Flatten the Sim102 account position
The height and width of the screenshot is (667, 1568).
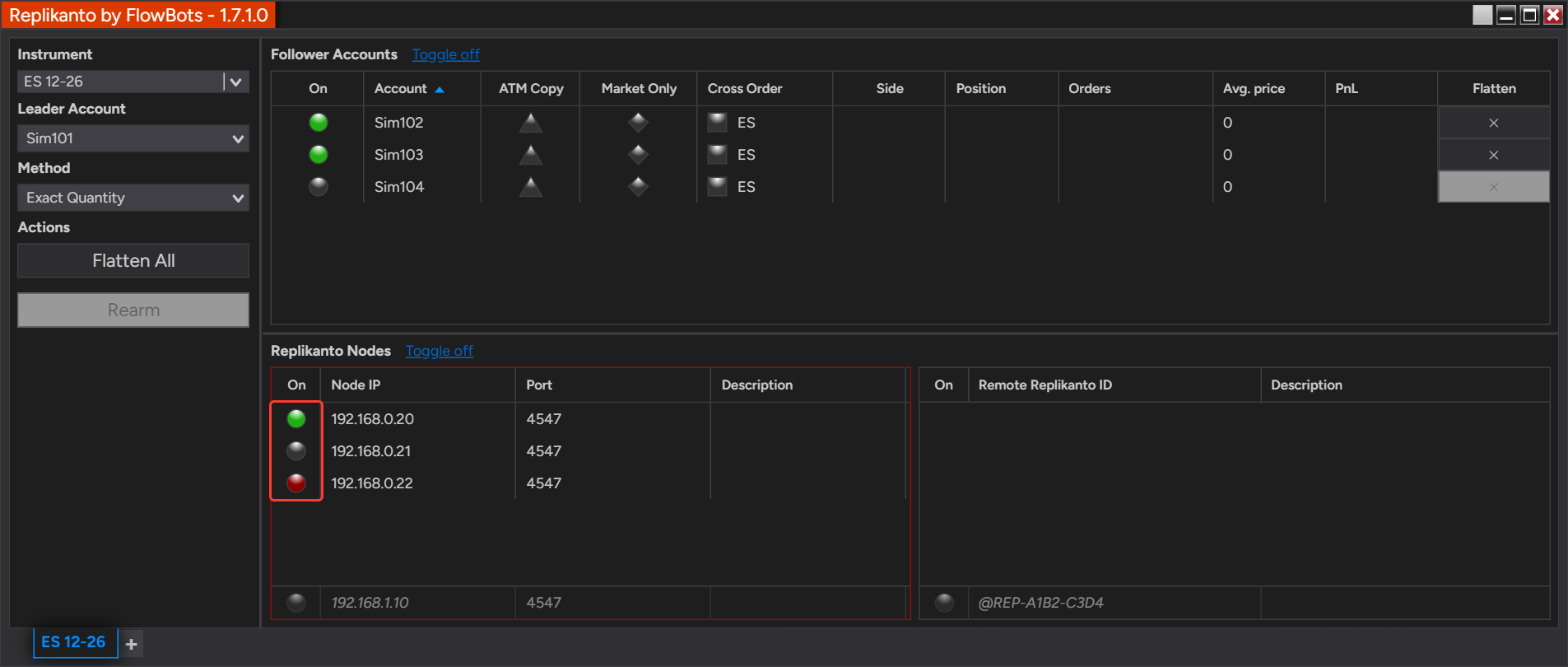tap(1493, 123)
